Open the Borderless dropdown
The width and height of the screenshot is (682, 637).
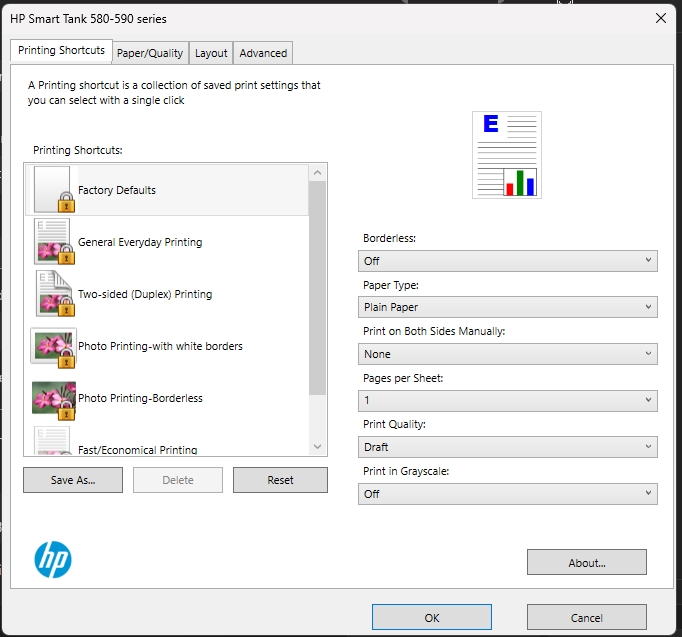(508, 261)
